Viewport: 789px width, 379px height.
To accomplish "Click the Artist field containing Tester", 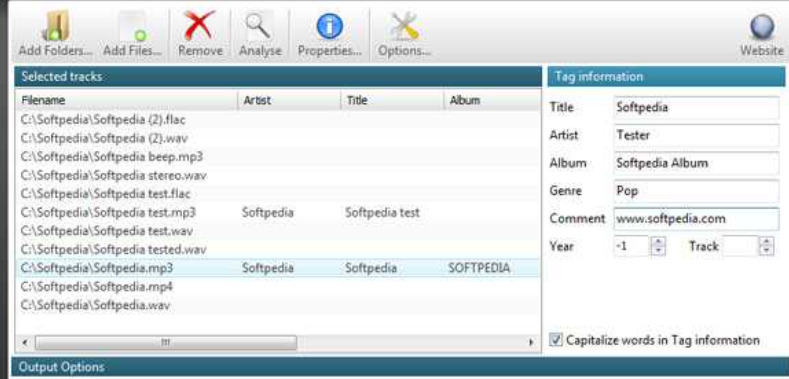I will 696,135.
